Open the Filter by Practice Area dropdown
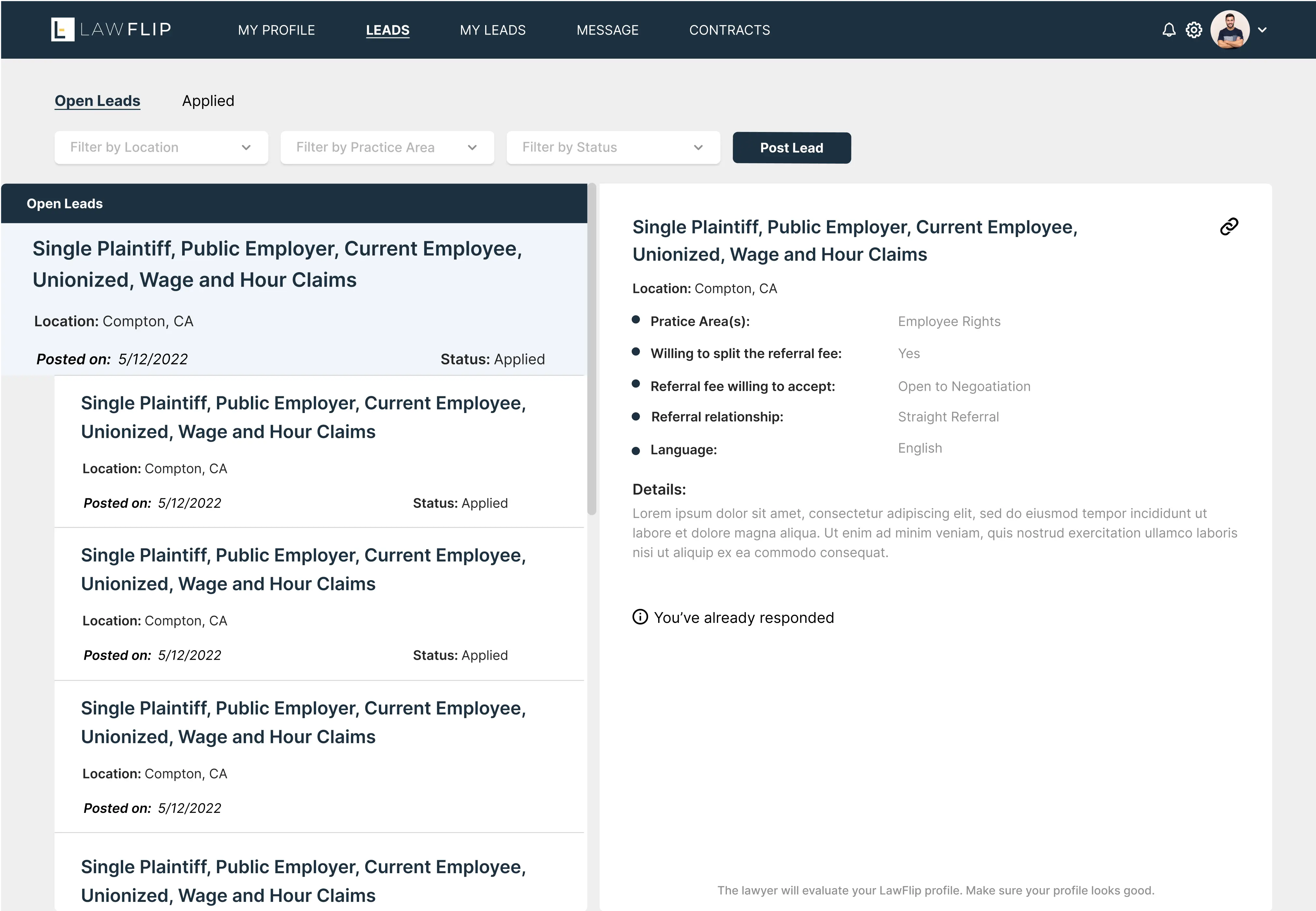Image resolution: width=1316 pixels, height=911 pixels. click(x=387, y=147)
